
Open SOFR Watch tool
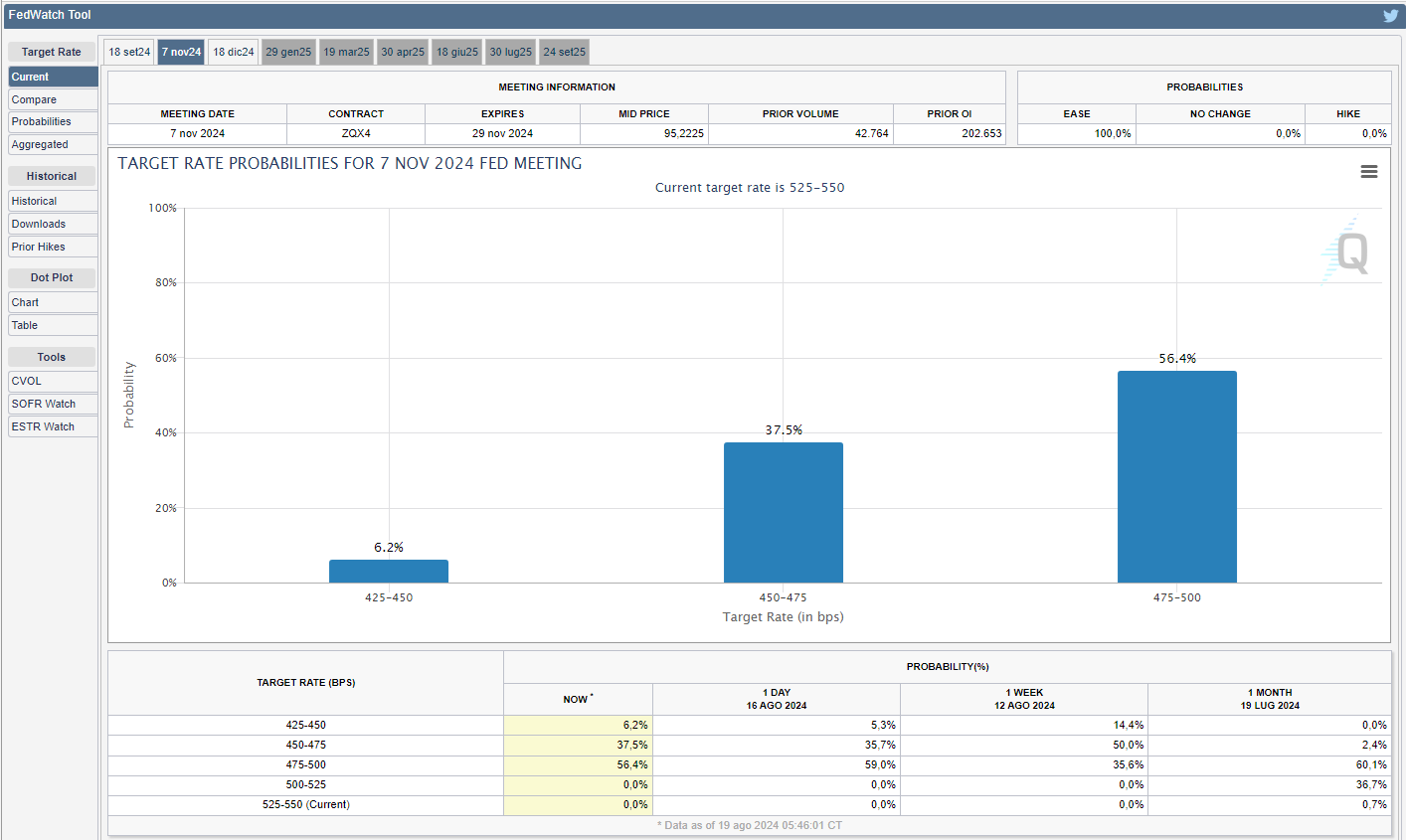point(53,404)
